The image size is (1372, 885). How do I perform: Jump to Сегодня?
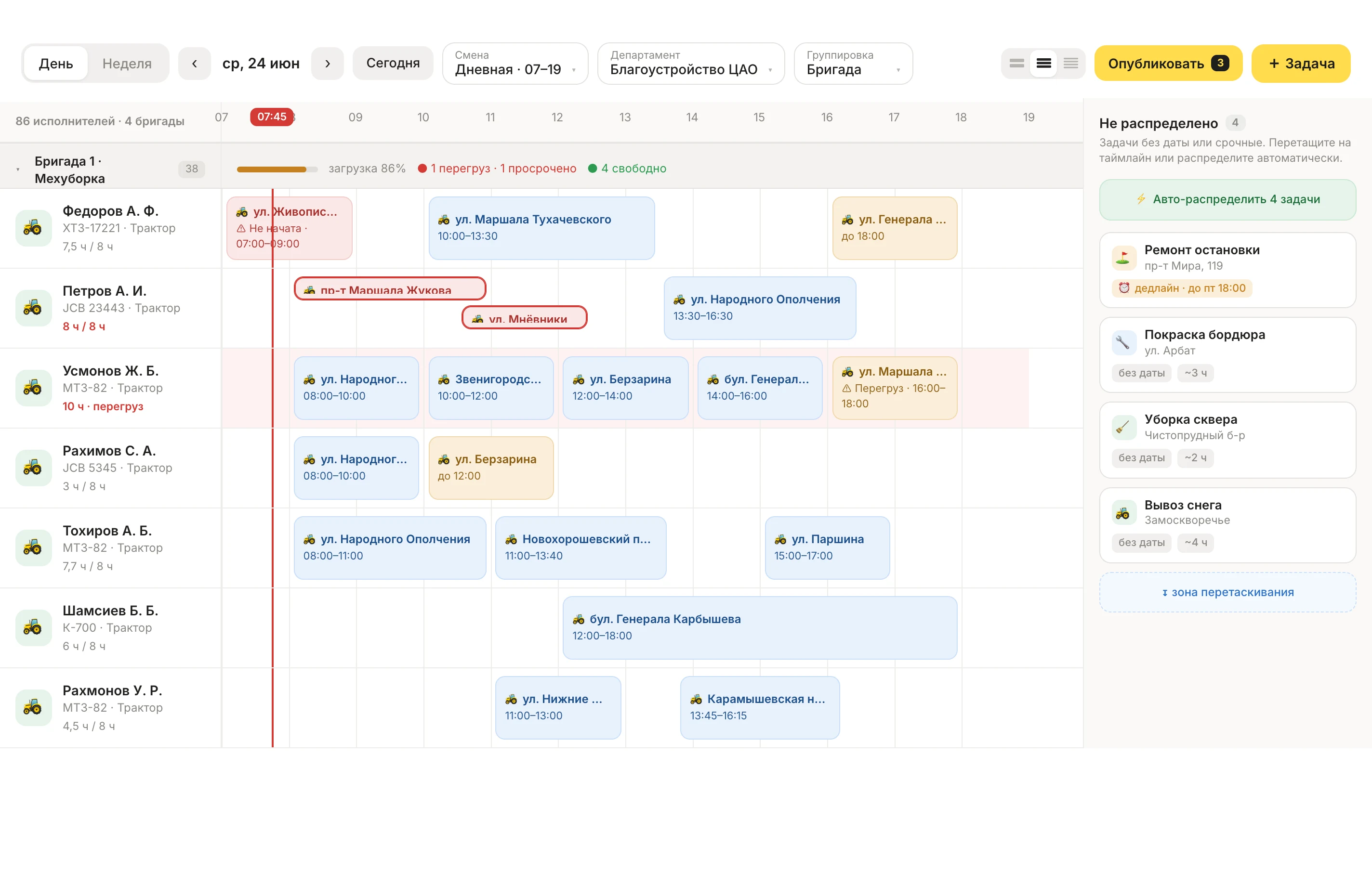point(393,63)
